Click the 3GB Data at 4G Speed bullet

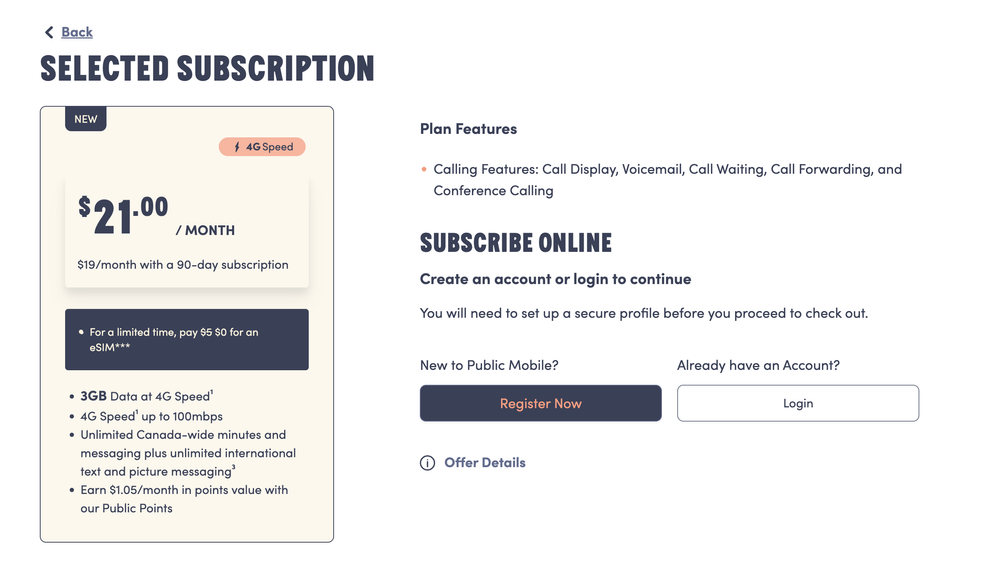[146, 396]
